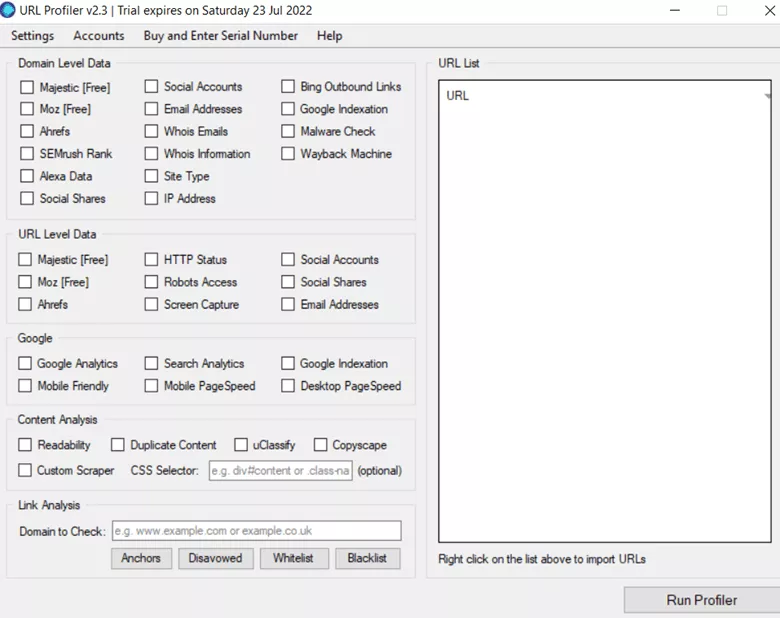Check URL Level Social Shares
This screenshot has width=780, height=618.
coord(288,282)
